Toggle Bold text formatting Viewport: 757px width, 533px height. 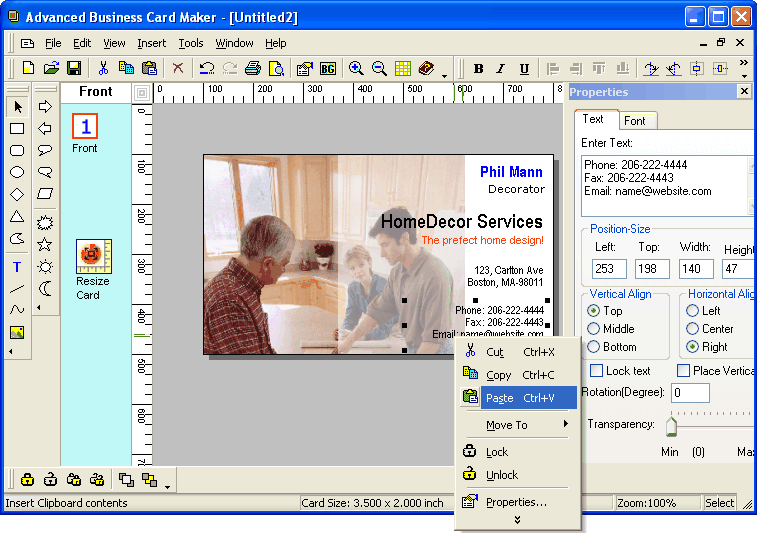point(478,69)
